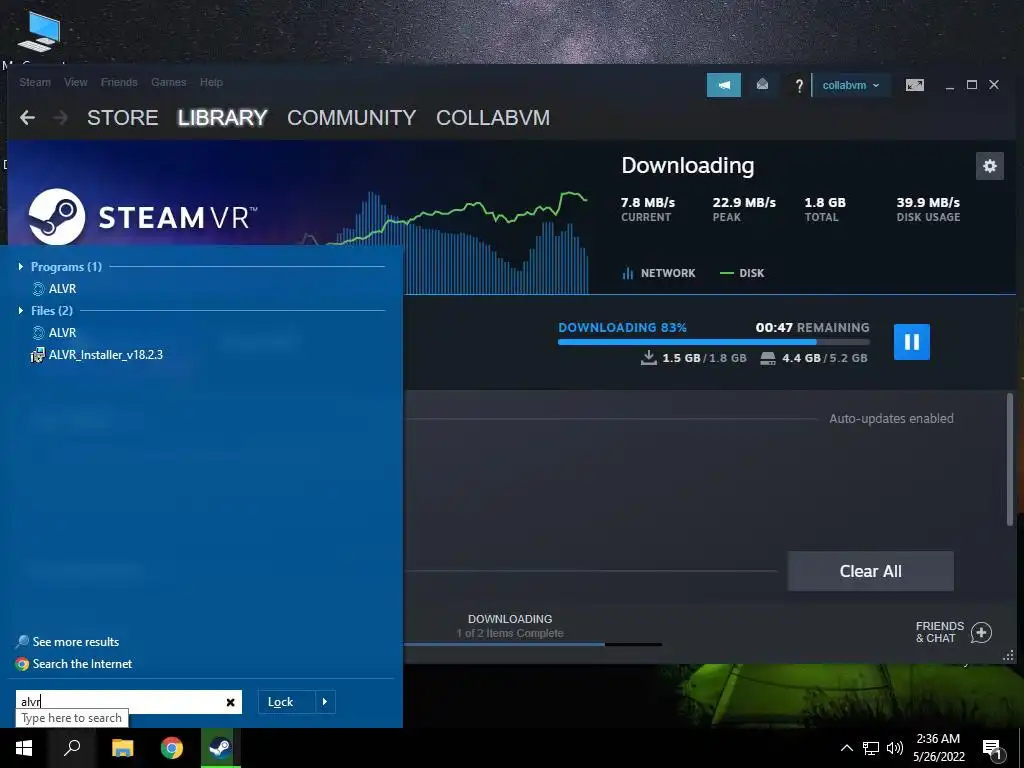Image resolution: width=1024 pixels, height=768 pixels.
Task: Show hidden system tray icons
Action: pos(846,748)
